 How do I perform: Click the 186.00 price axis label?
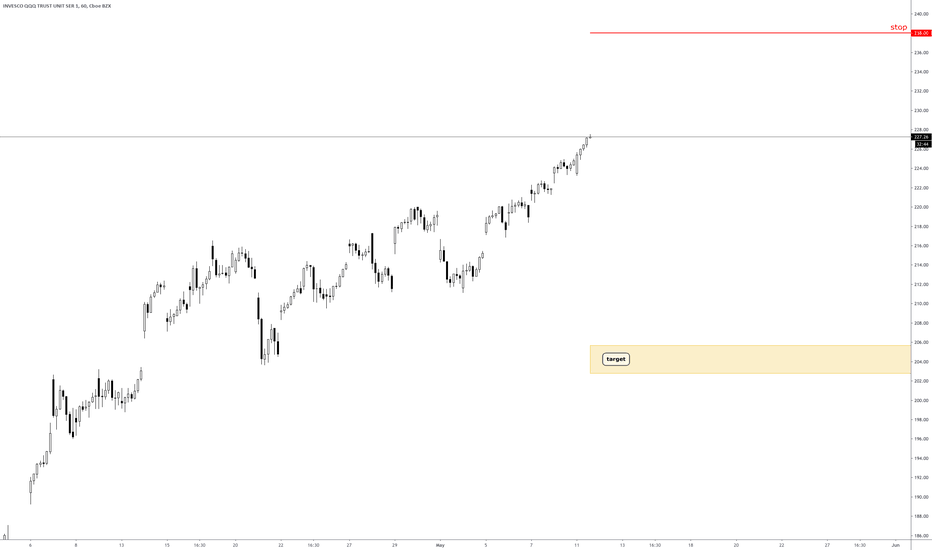(921, 536)
